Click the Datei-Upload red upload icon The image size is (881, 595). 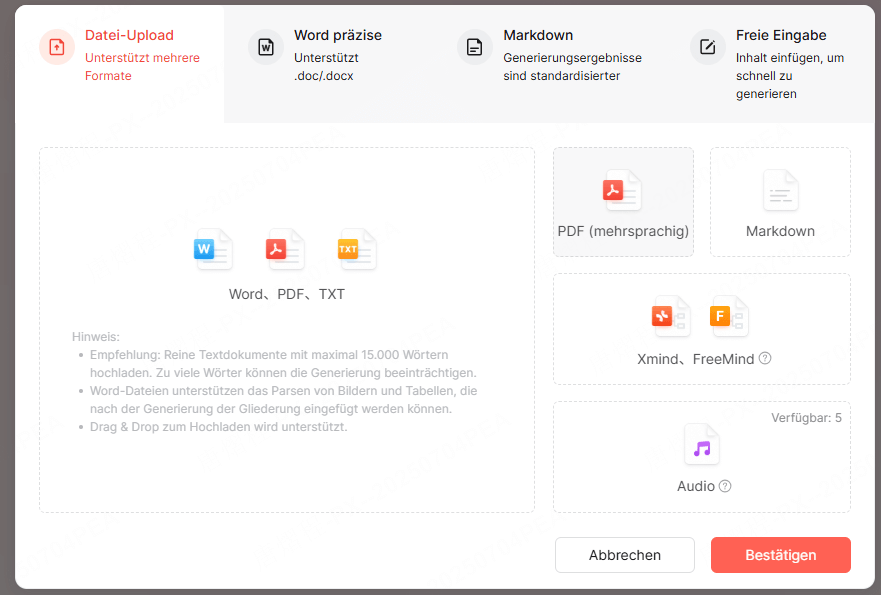[57, 47]
